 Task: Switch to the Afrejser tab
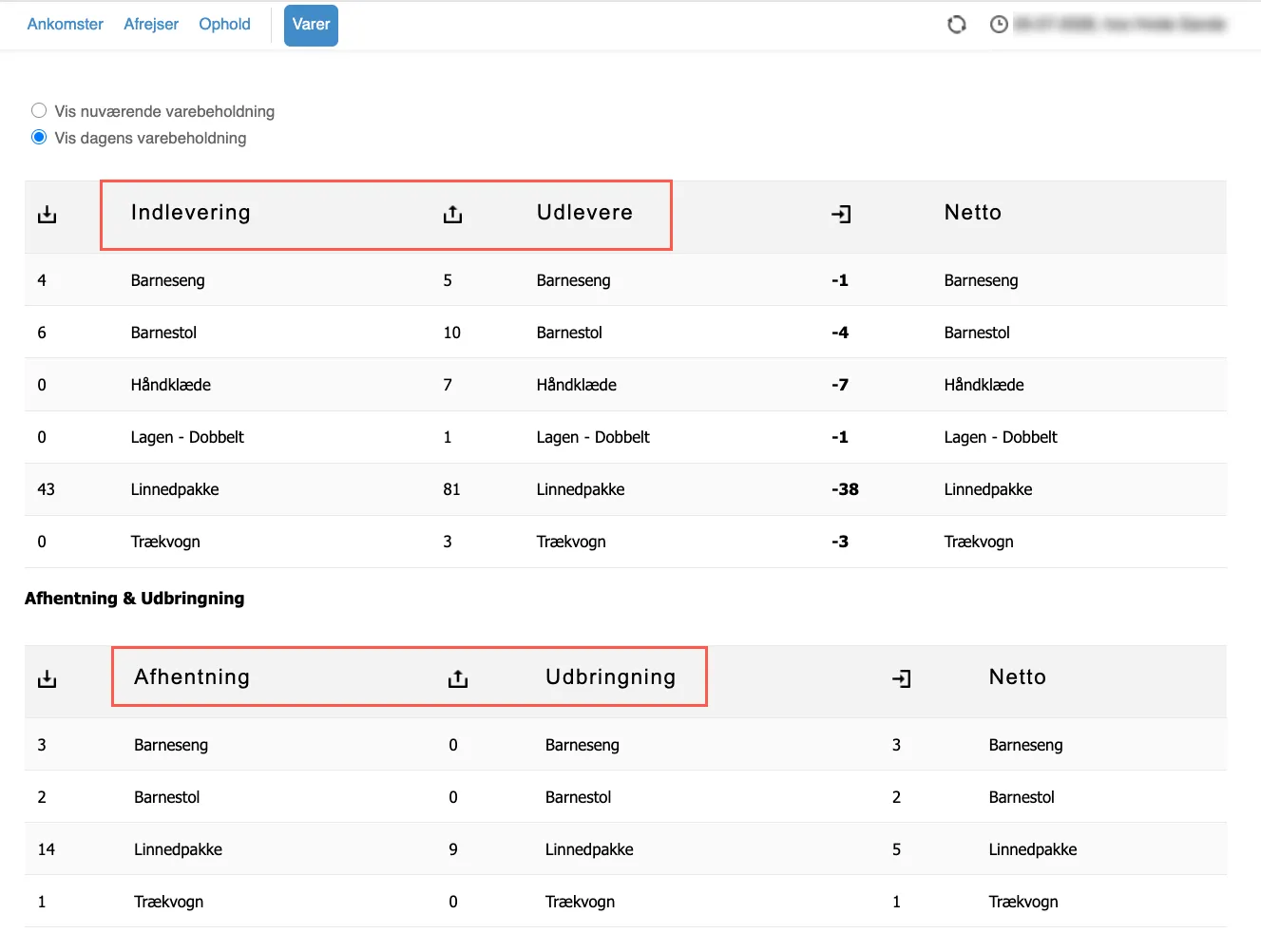click(151, 25)
